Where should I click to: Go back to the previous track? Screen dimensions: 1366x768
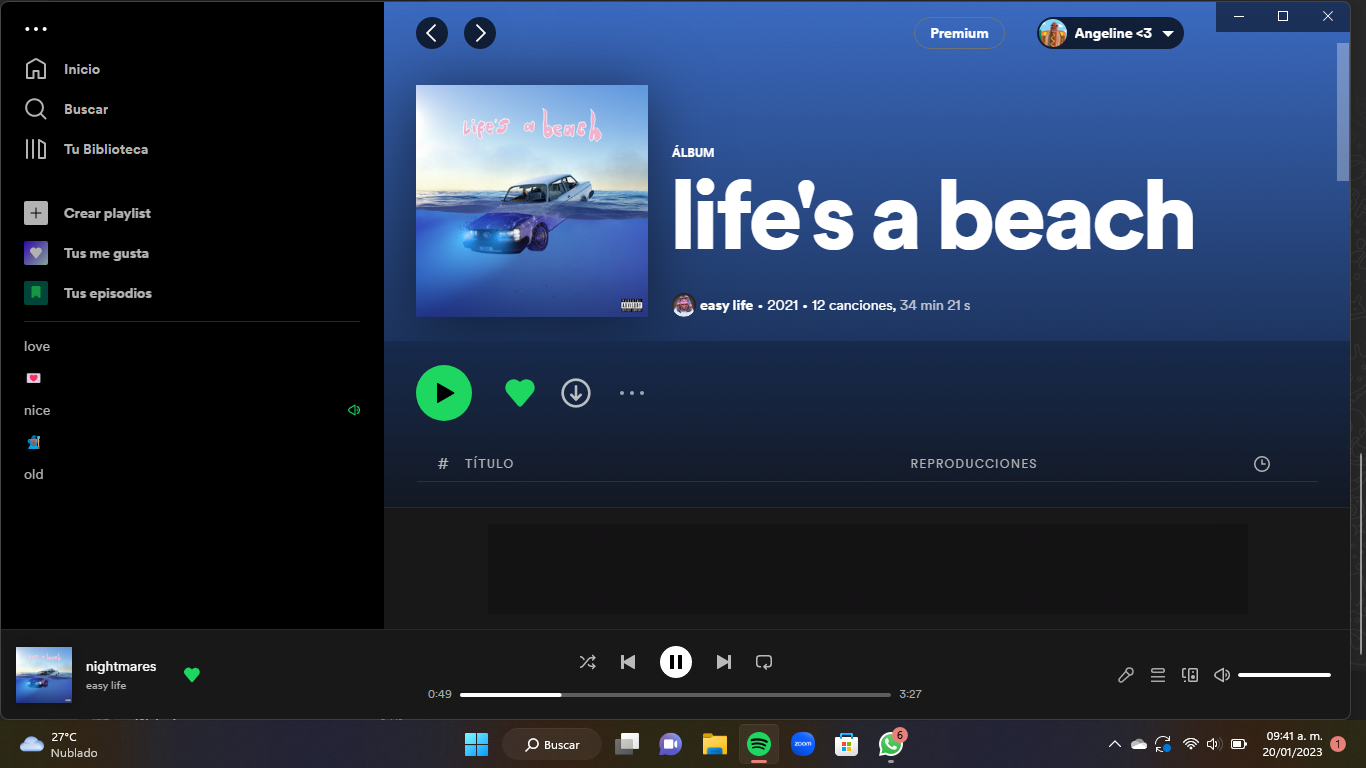pos(628,662)
